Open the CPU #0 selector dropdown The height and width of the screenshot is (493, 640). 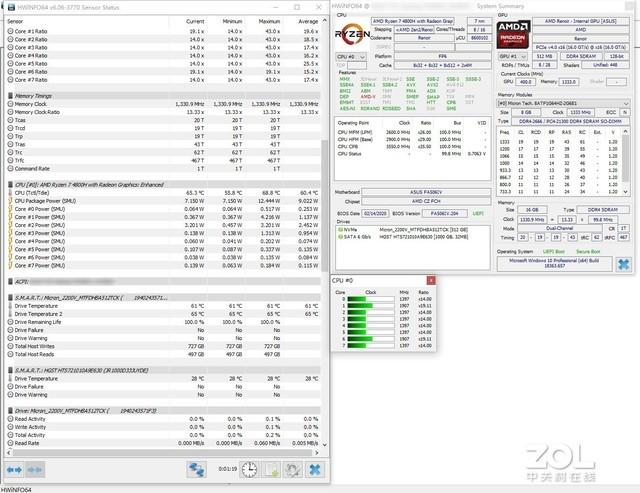pyautogui.click(x=351, y=57)
